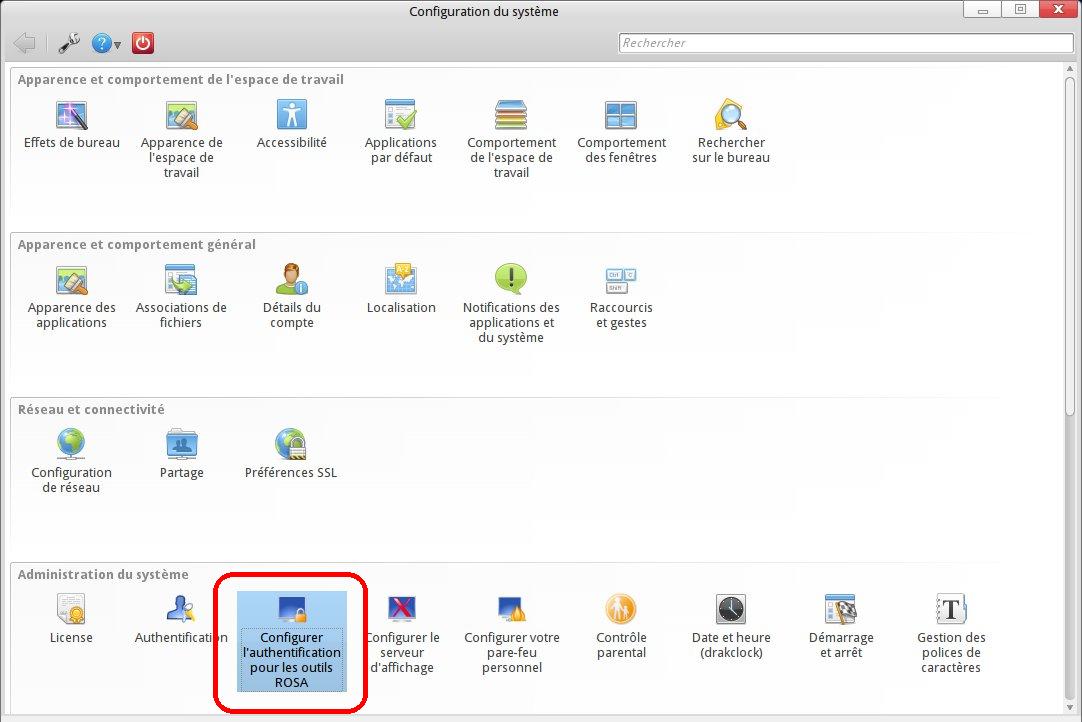1082x722 pixels.
Task: Click the scrollbar up arrow
Action: pyautogui.click(x=1070, y=69)
